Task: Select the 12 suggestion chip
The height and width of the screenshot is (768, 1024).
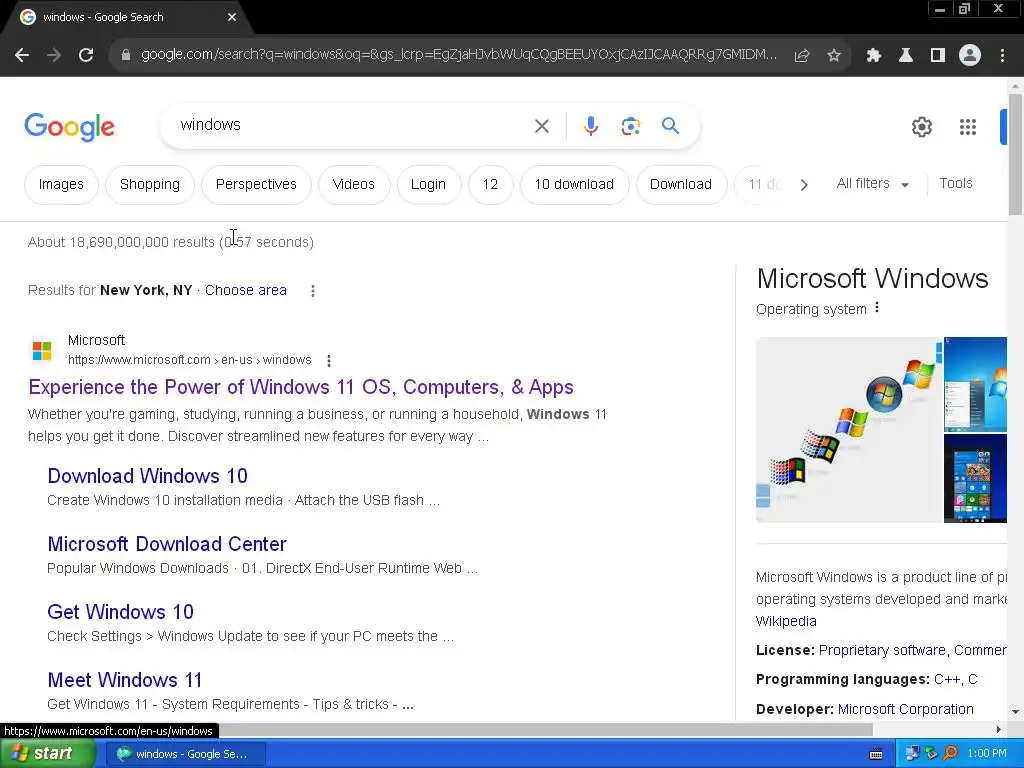Action: click(x=490, y=185)
